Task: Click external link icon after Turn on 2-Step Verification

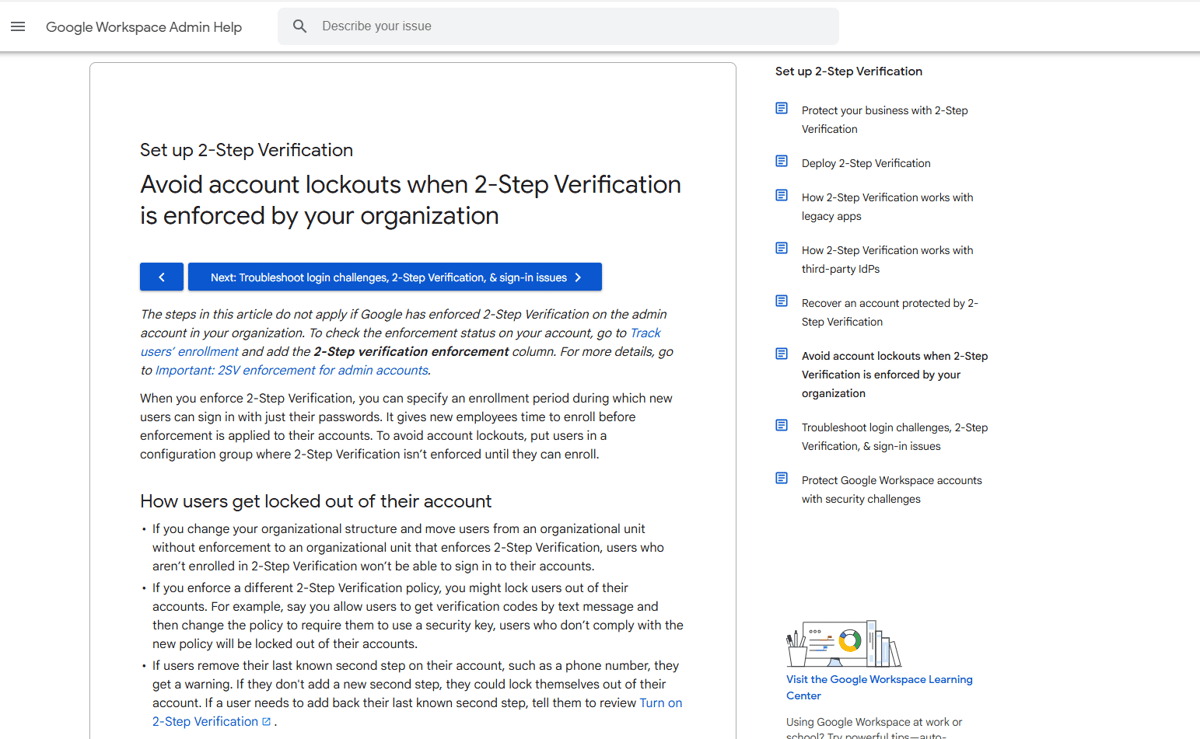Action: pos(266,722)
